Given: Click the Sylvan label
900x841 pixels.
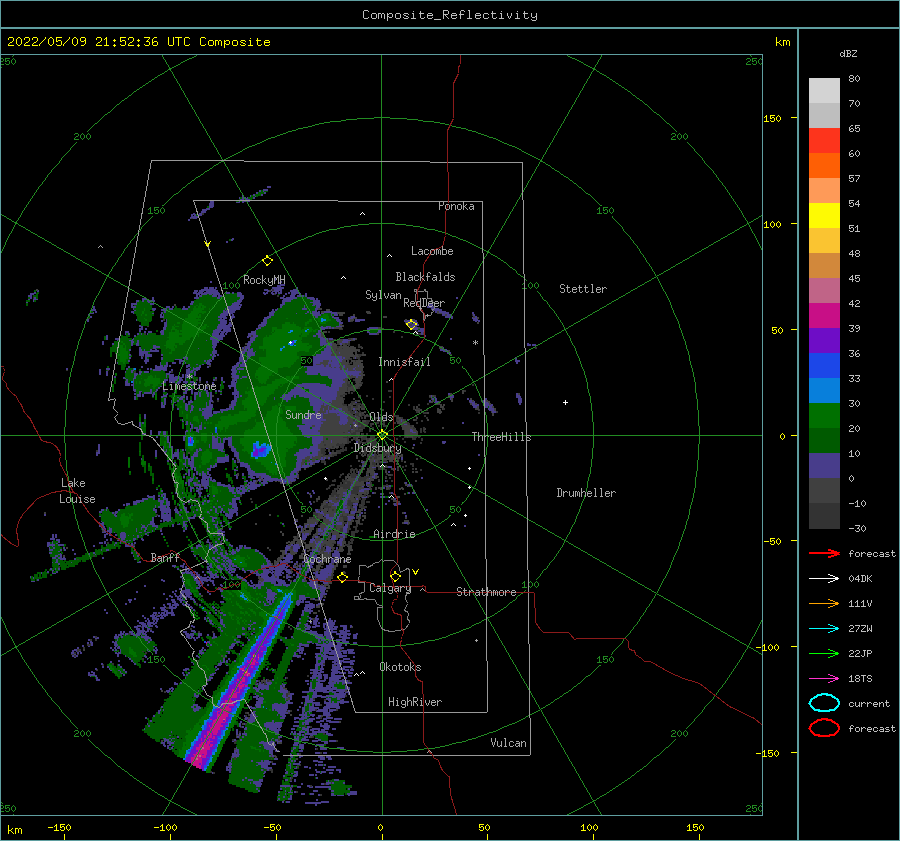Looking at the screenshot, I should 383,295.
